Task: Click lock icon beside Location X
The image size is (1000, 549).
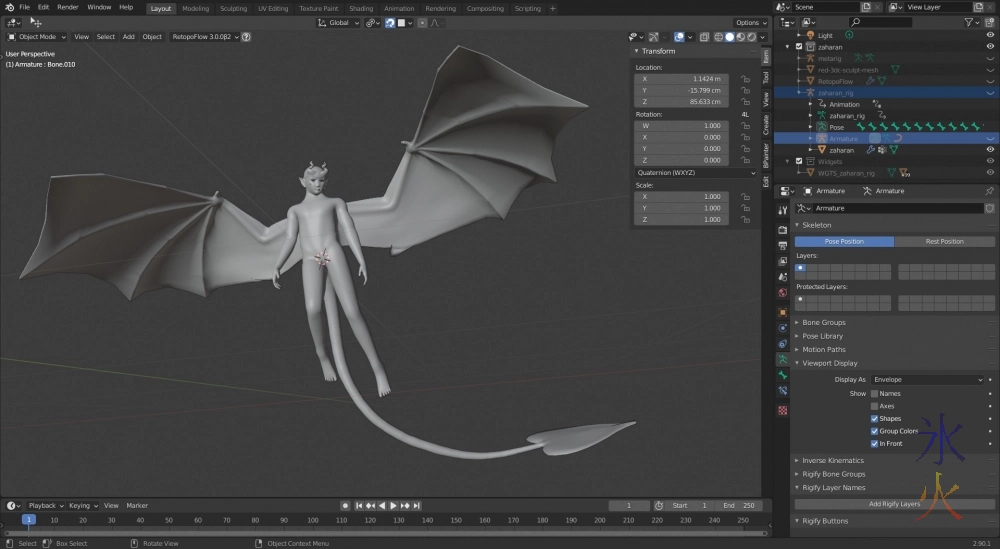Action: pos(745,78)
